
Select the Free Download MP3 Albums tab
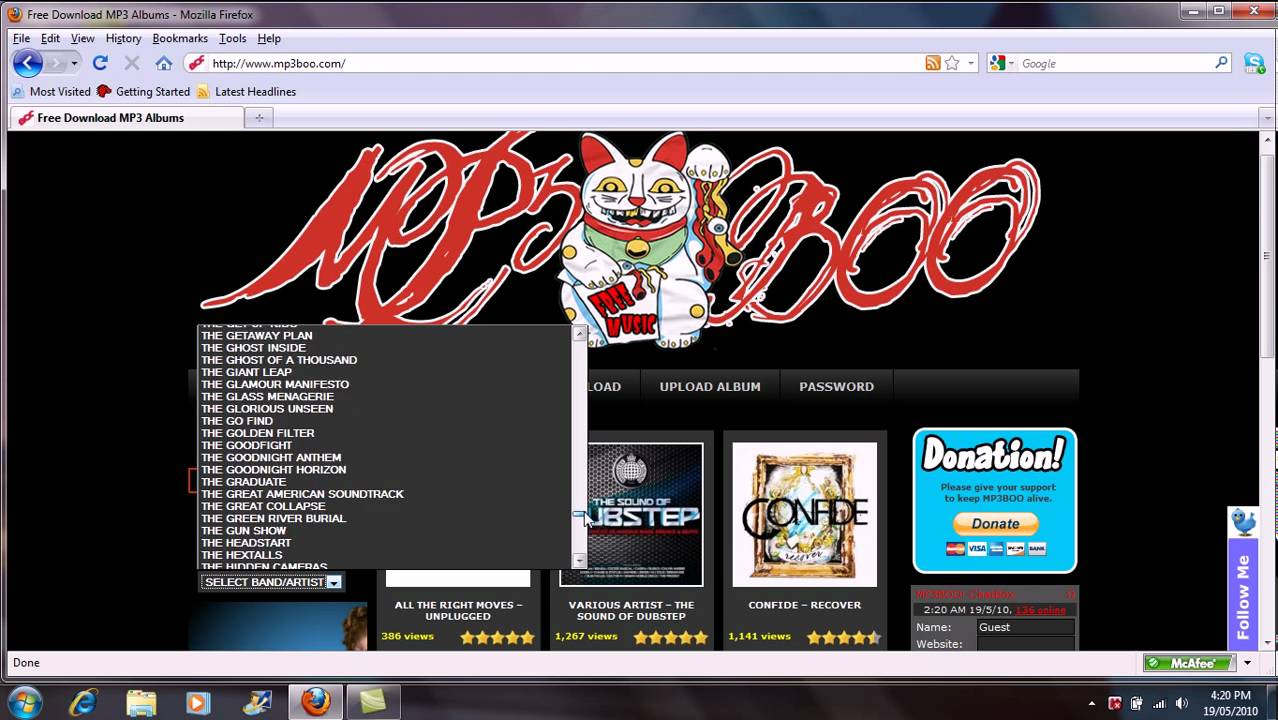click(127, 118)
